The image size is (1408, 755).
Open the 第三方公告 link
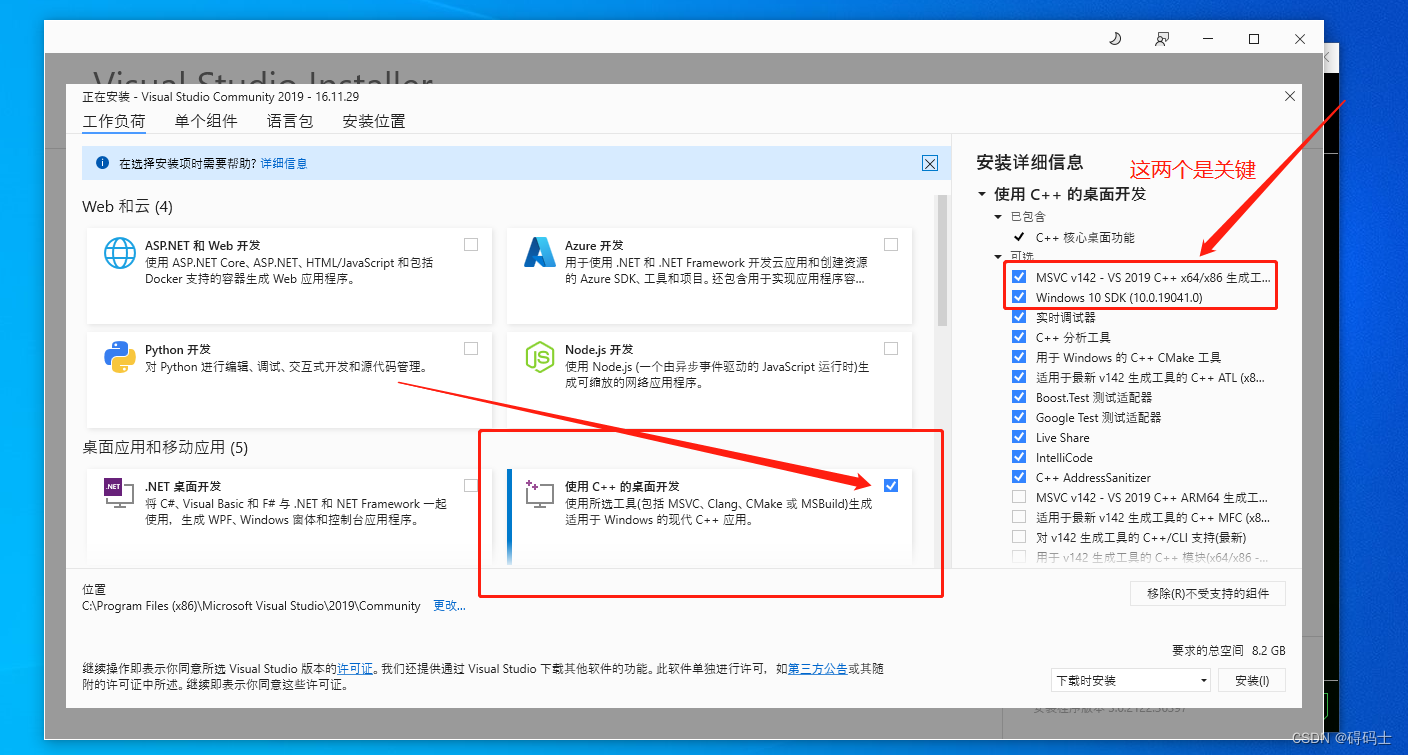click(x=818, y=668)
